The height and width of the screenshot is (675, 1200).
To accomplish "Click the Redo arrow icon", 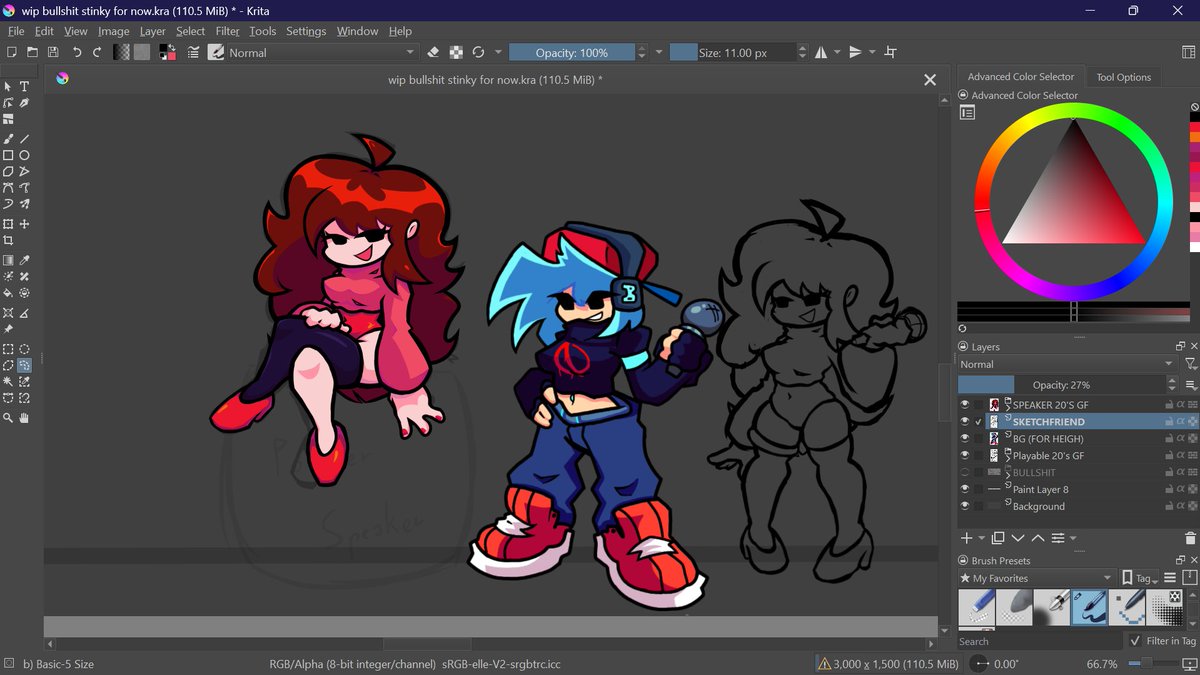I will (x=97, y=52).
